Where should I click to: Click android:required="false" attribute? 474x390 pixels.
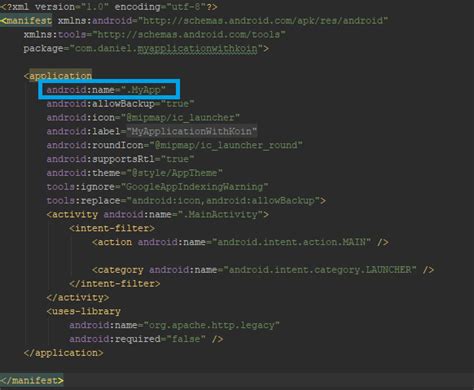tap(137, 339)
